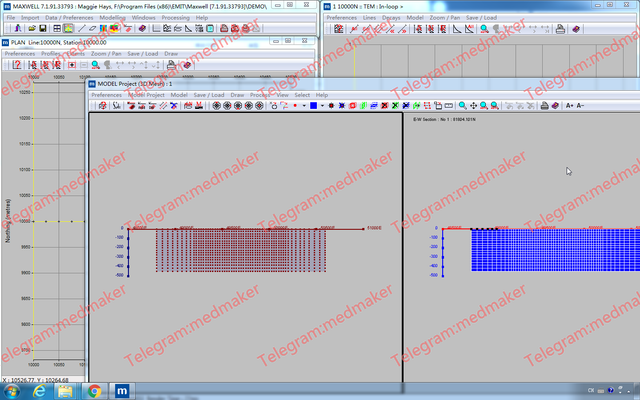
Task: Click the plate parallelogram icon in Maxwell toolbar
Action: pos(92,29)
